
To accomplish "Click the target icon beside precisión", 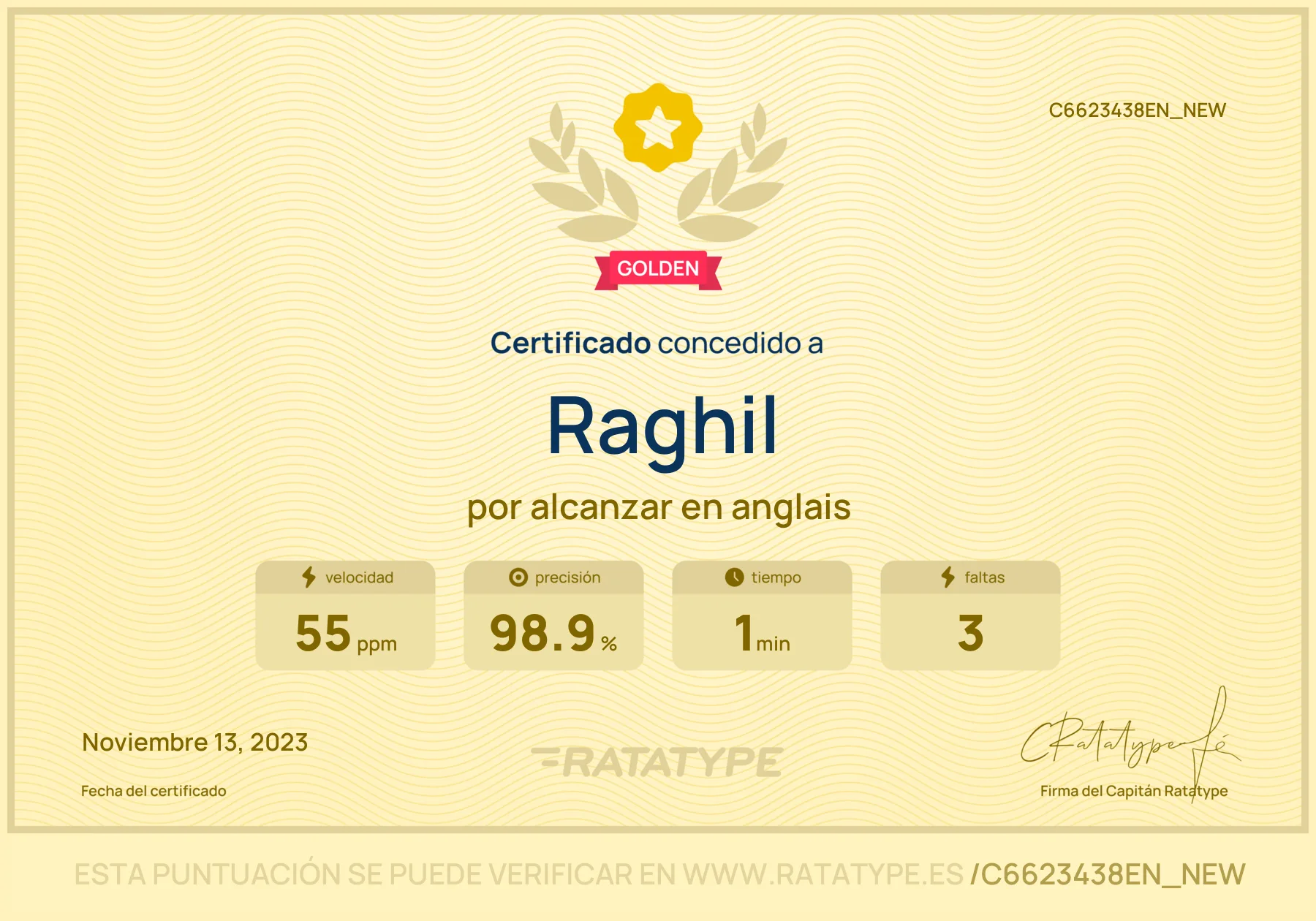I will pos(518,577).
